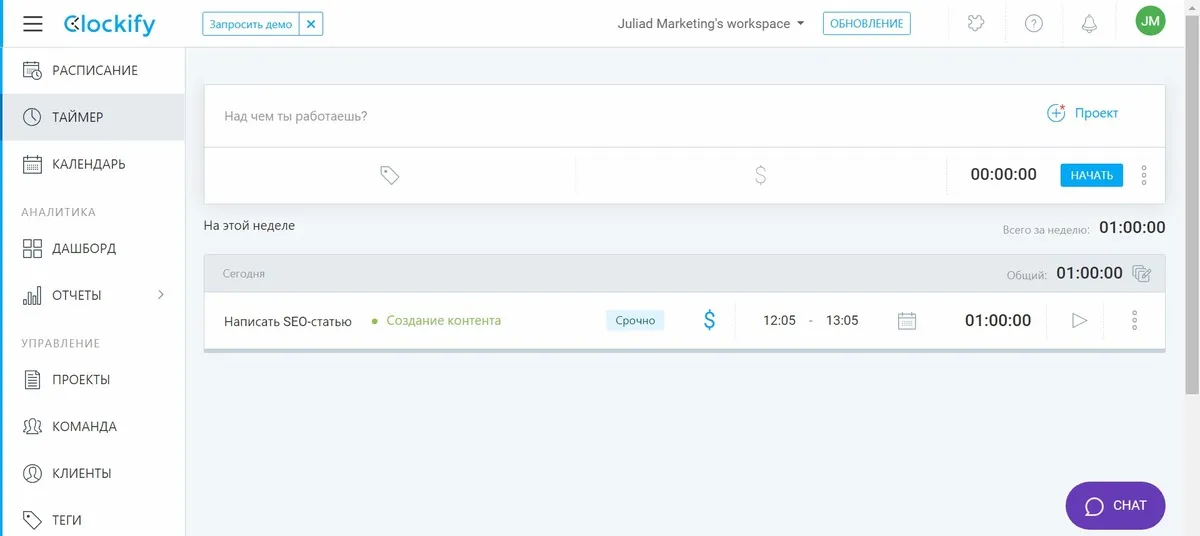Toggle billable dollar sign on the SEO entry
1200x536 pixels.
click(709, 321)
